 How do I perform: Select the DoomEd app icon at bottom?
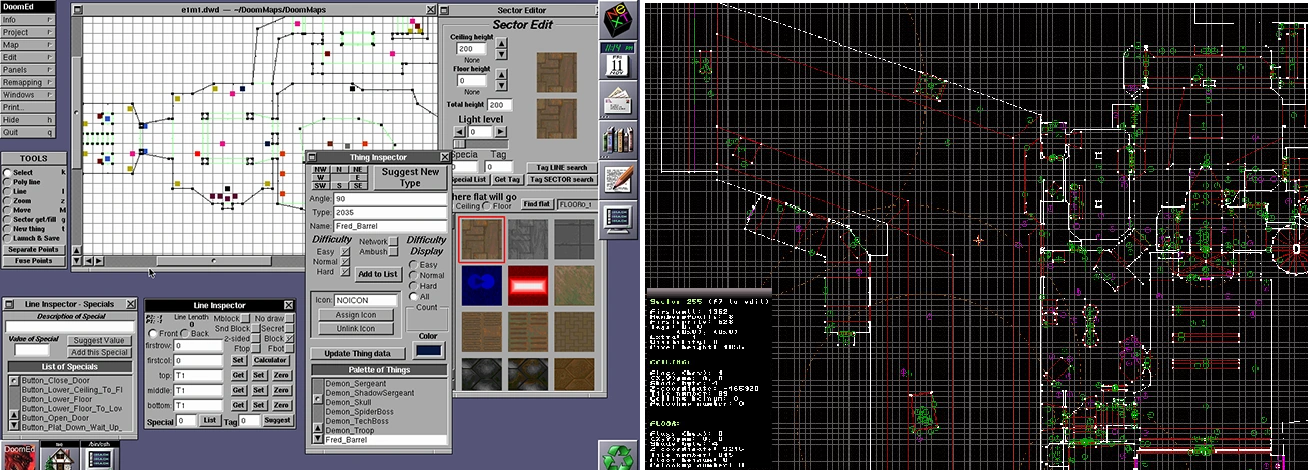click(19, 453)
